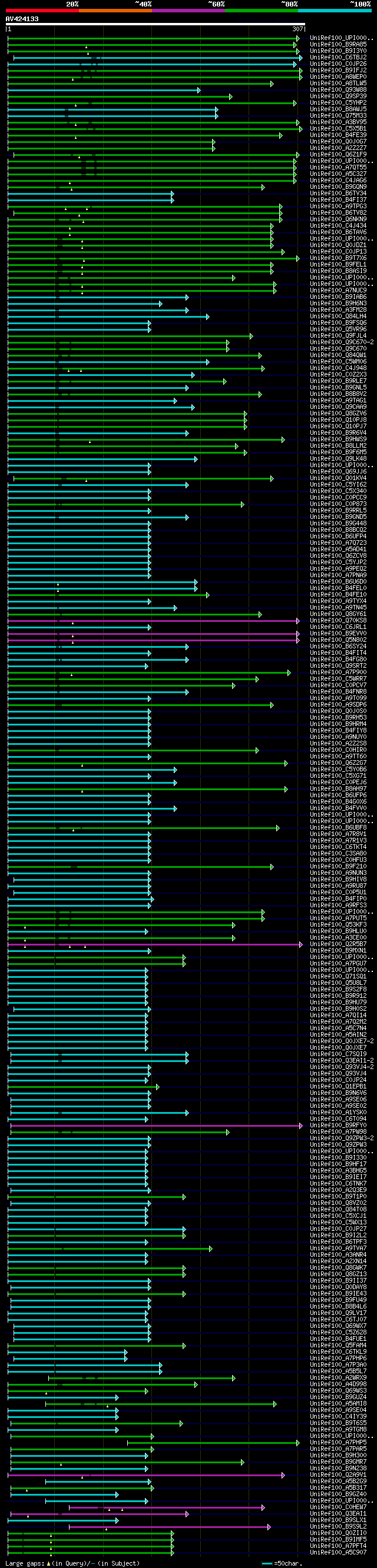Click the purple hit label UniRef100_B9EVV0

[338, 634]
